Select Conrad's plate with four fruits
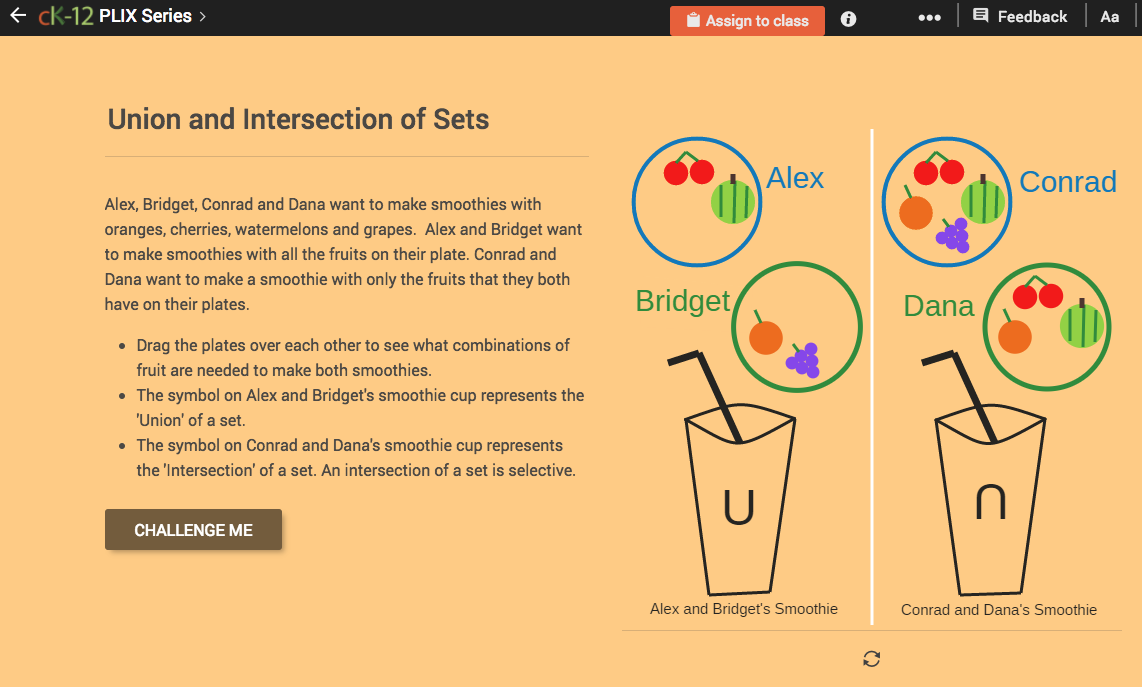 click(947, 201)
